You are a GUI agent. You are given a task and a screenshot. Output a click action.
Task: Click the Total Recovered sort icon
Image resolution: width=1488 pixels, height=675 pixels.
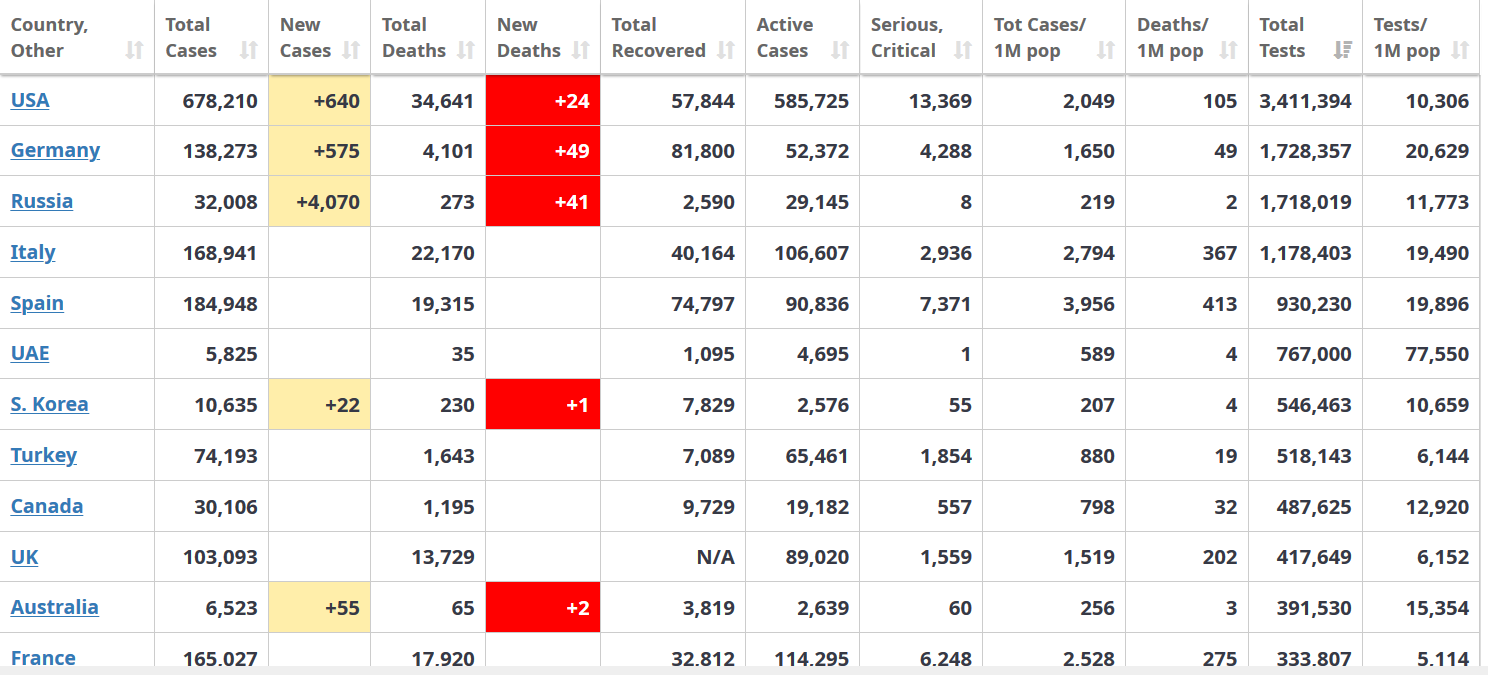(726, 51)
